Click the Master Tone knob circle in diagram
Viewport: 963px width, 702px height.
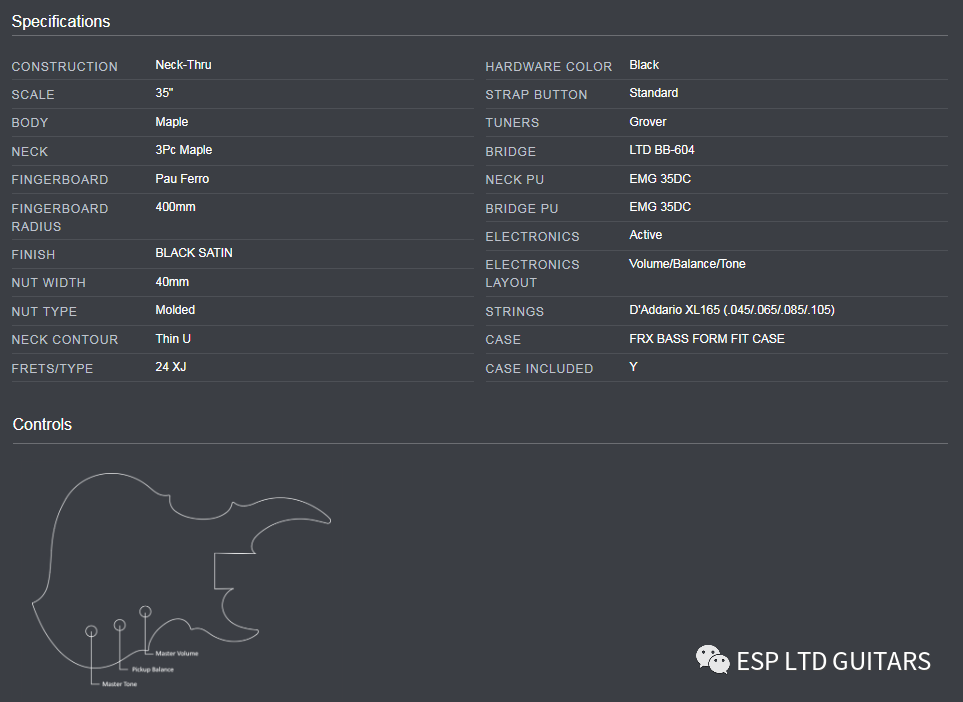click(91, 631)
